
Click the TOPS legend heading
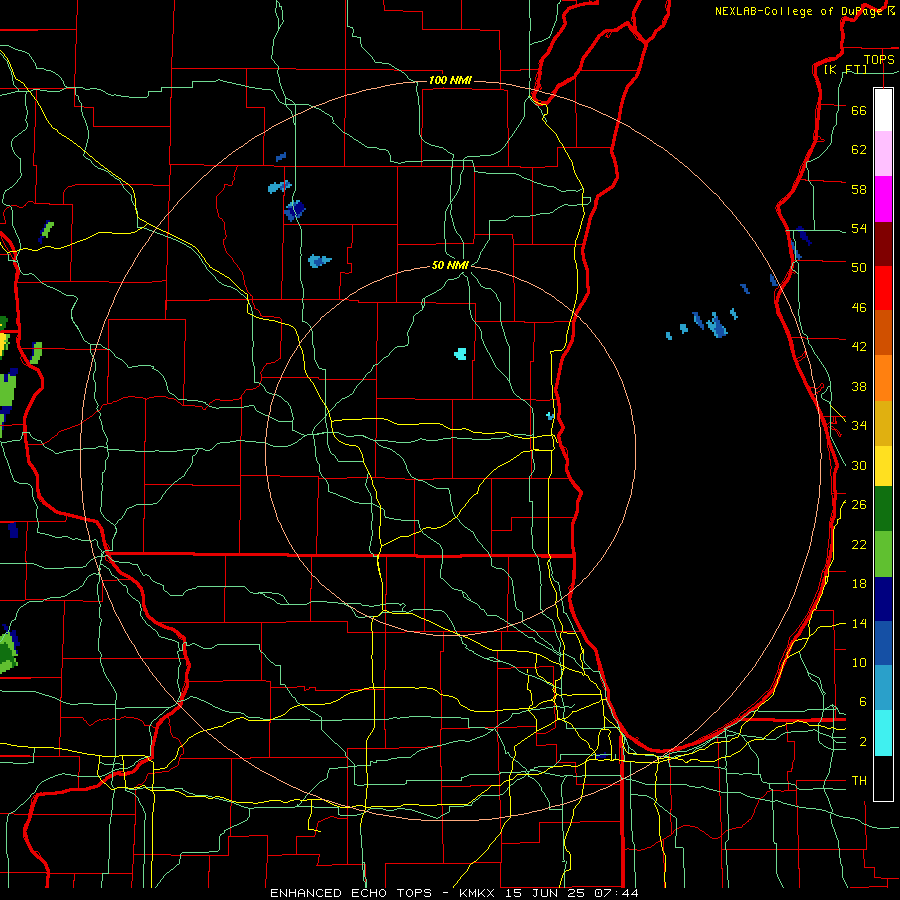point(879,59)
